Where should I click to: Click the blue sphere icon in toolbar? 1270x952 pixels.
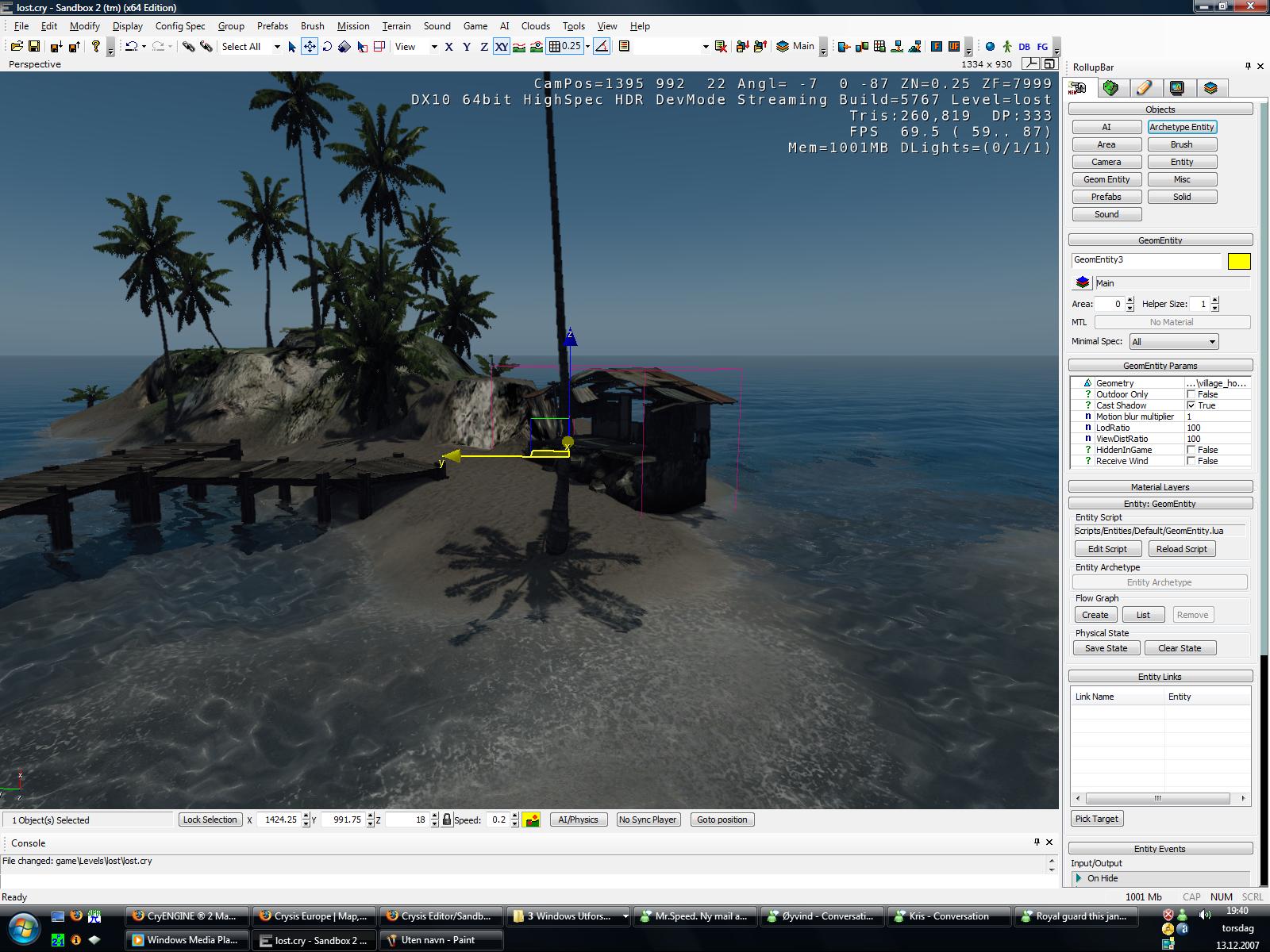[x=990, y=47]
